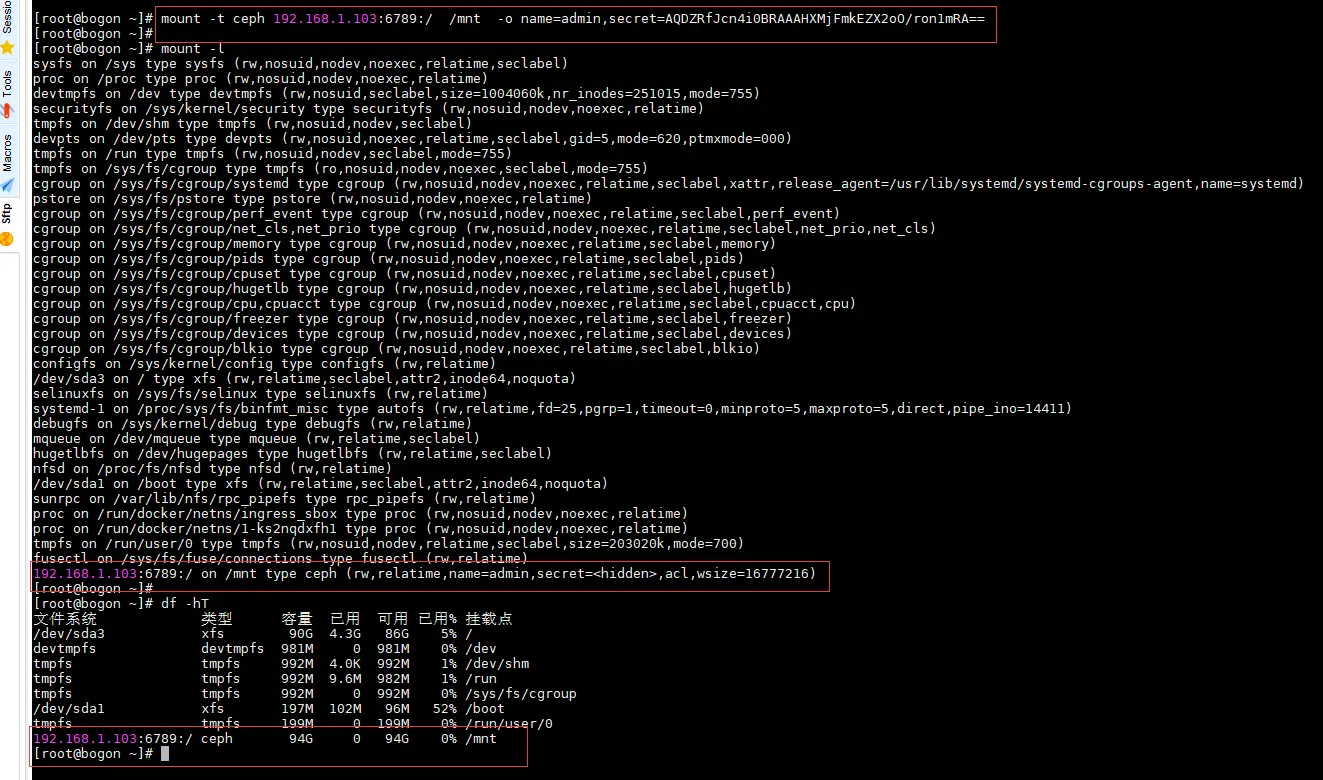The height and width of the screenshot is (780, 1323).
Task: Click the '52%' usage of /dev/sda1 row
Action: [x=445, y=709]
